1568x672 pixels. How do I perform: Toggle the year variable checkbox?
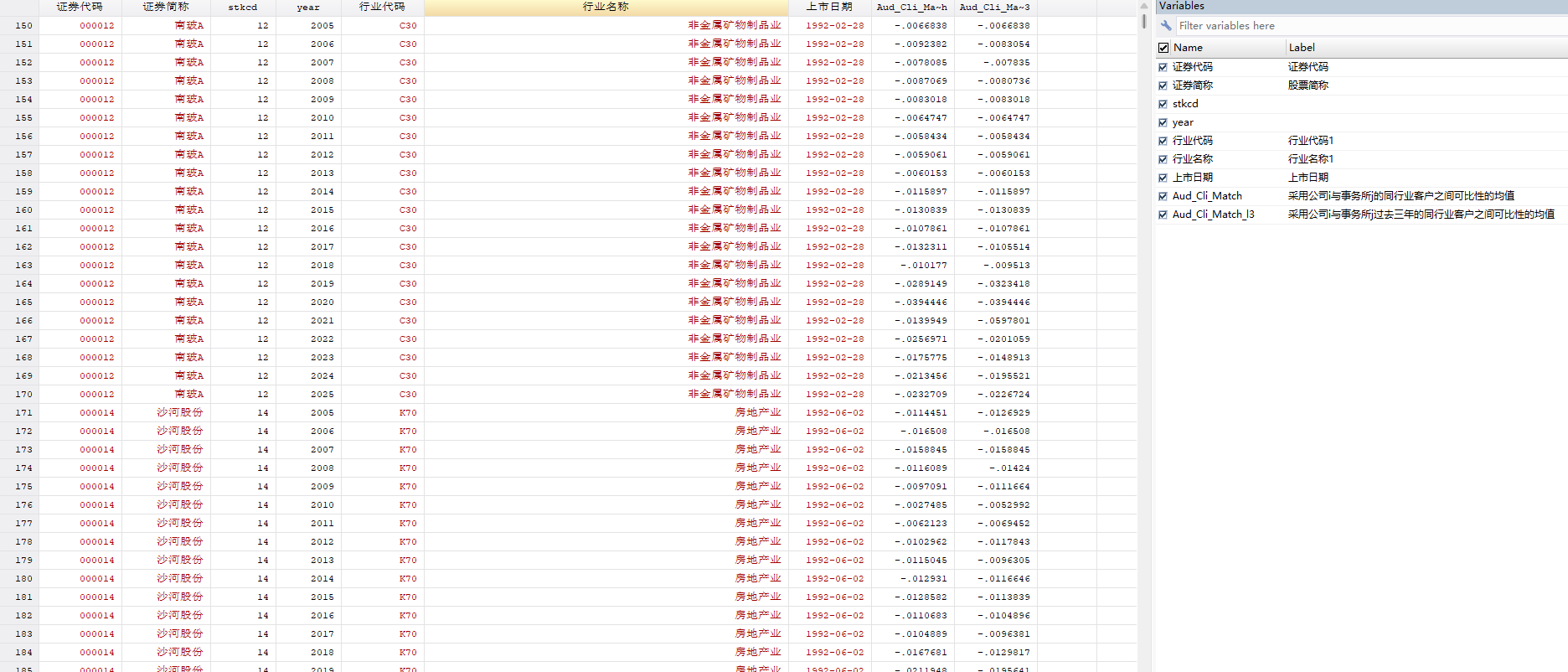(1163, 122)
